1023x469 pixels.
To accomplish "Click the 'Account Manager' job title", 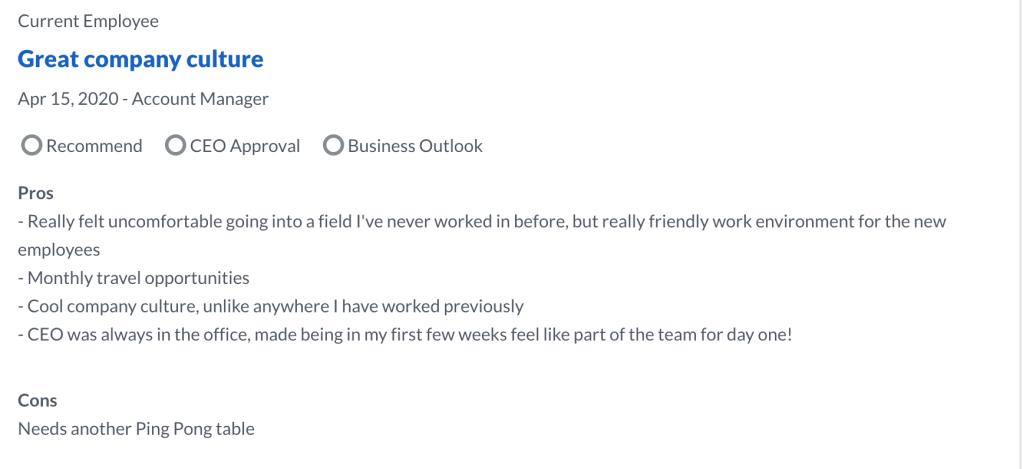I will [200, 99].
